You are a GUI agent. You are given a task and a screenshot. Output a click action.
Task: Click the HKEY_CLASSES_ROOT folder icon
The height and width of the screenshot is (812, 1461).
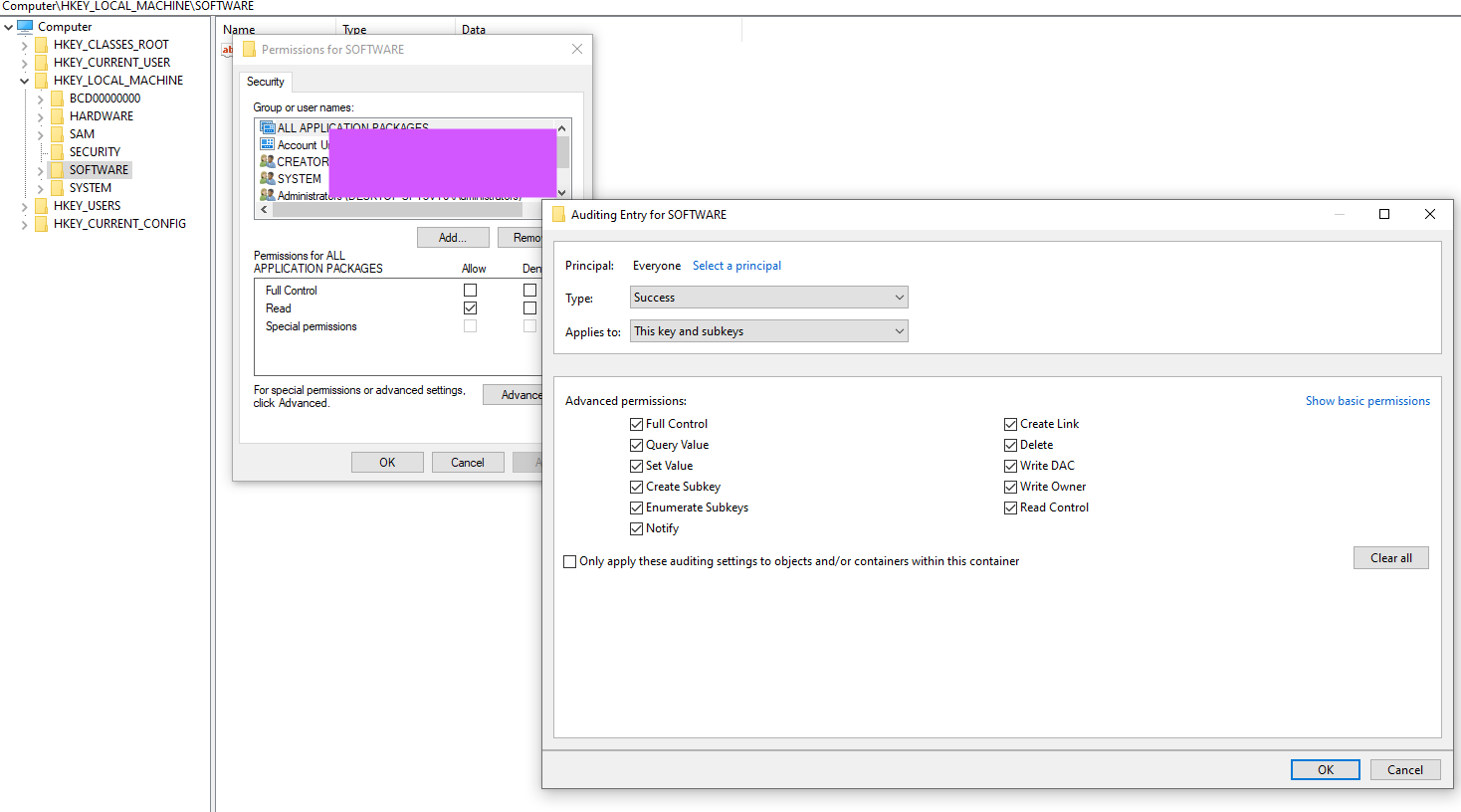(x=42, y=45)
